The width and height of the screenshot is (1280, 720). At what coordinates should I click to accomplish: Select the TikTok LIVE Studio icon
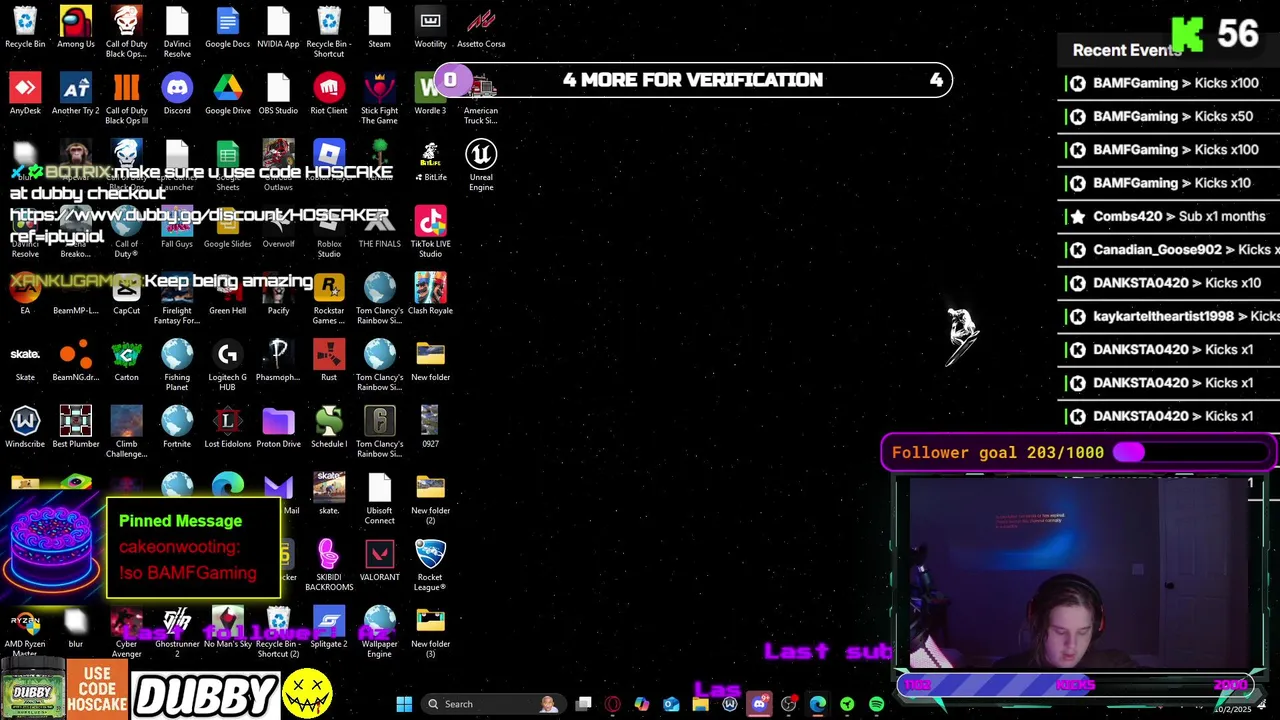point(430,231)
